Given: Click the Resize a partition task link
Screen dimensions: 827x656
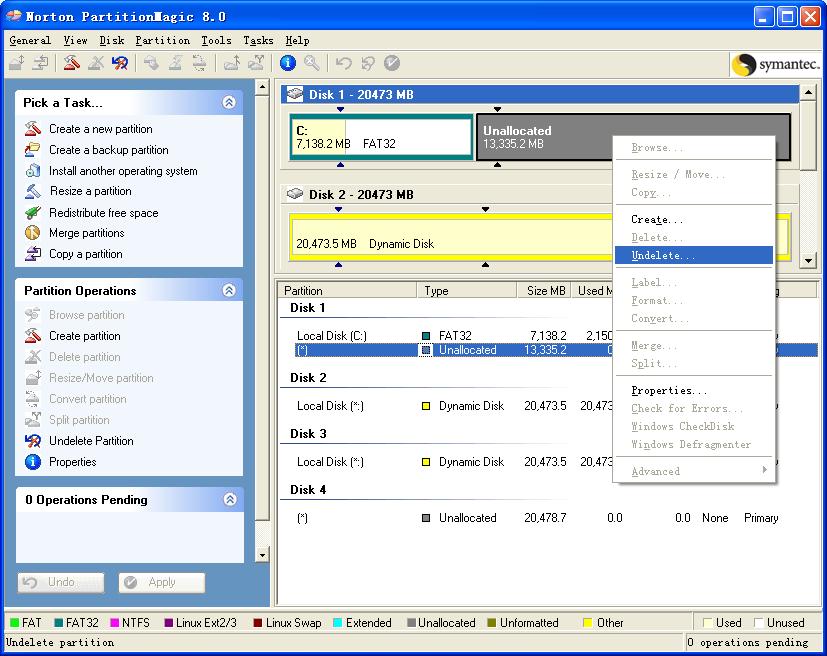Looking at the screenshot, I should [x=90, y=191].
